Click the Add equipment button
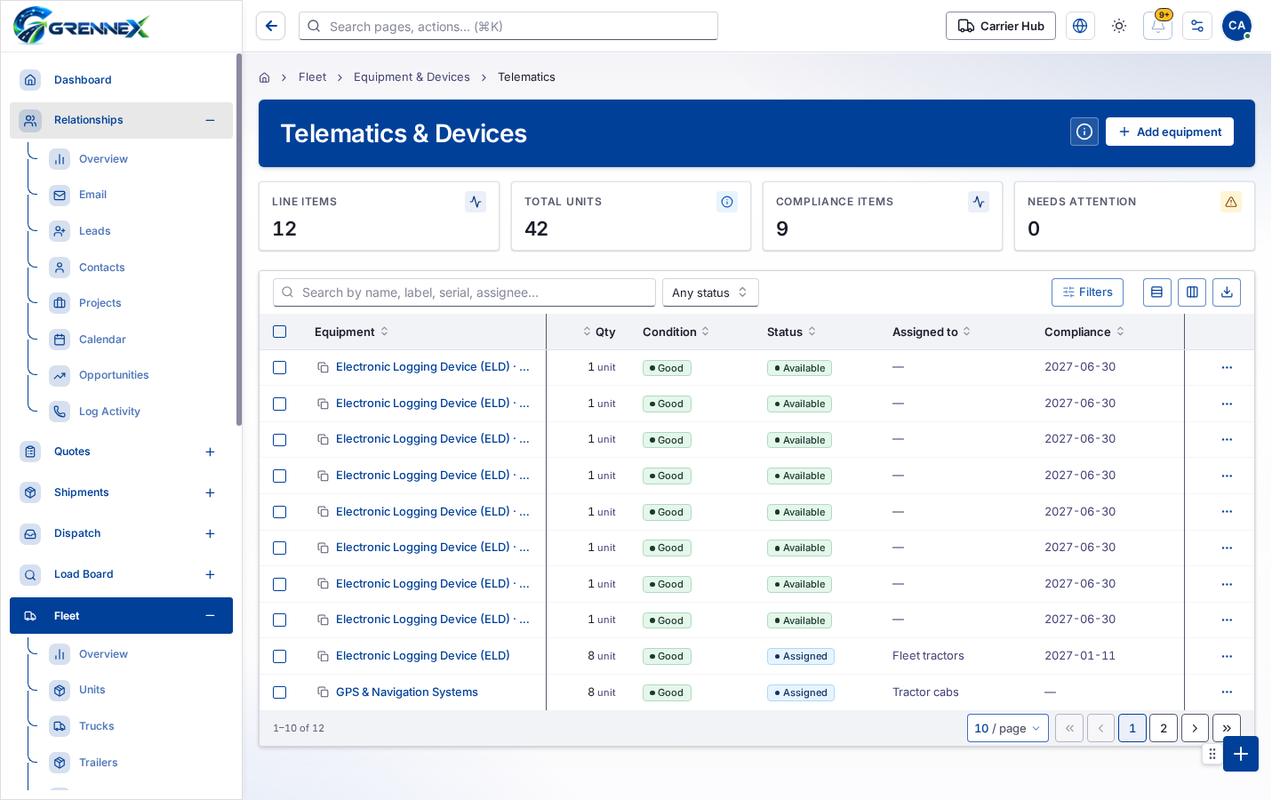Image resolution: width=1280 pixels, height=800 pixels. 1169,132
